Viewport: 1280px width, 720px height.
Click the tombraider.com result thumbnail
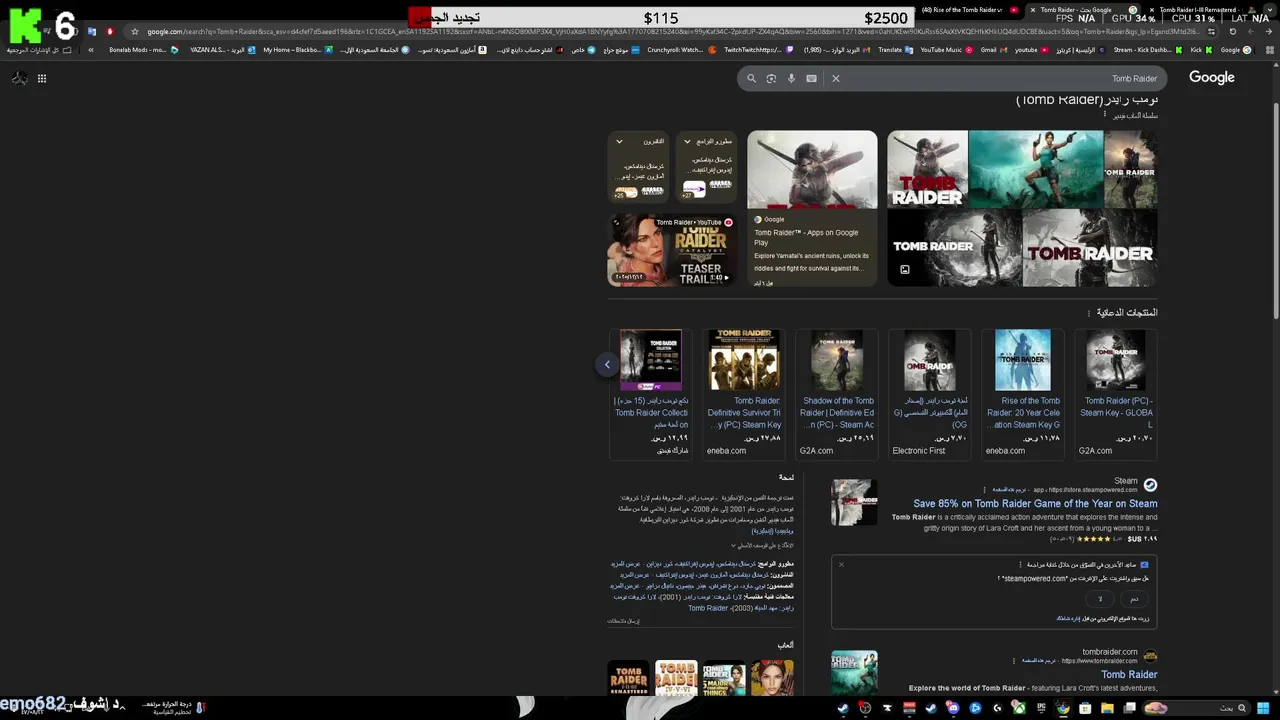coord(854,673)
